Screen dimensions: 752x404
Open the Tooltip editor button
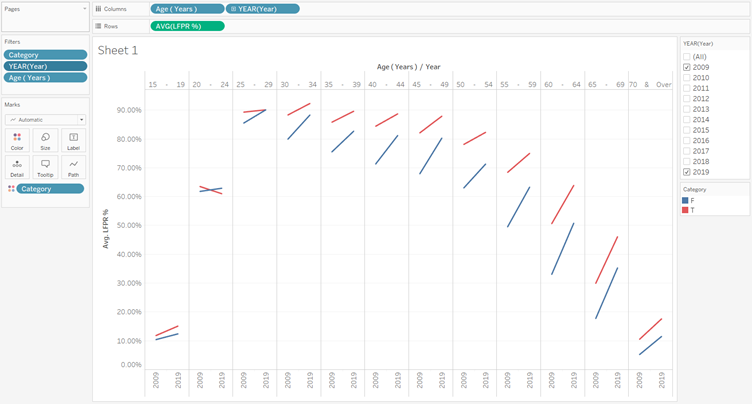[x=45, y=167]
